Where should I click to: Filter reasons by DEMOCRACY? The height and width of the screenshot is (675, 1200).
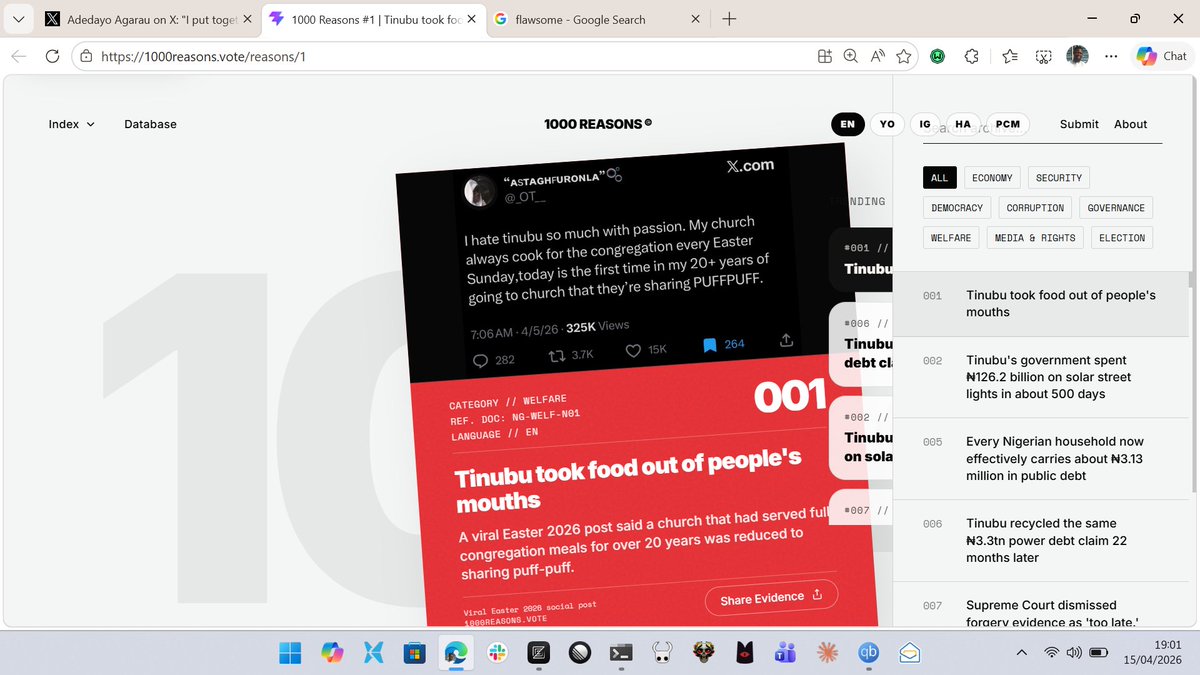(x=957, y=208)
